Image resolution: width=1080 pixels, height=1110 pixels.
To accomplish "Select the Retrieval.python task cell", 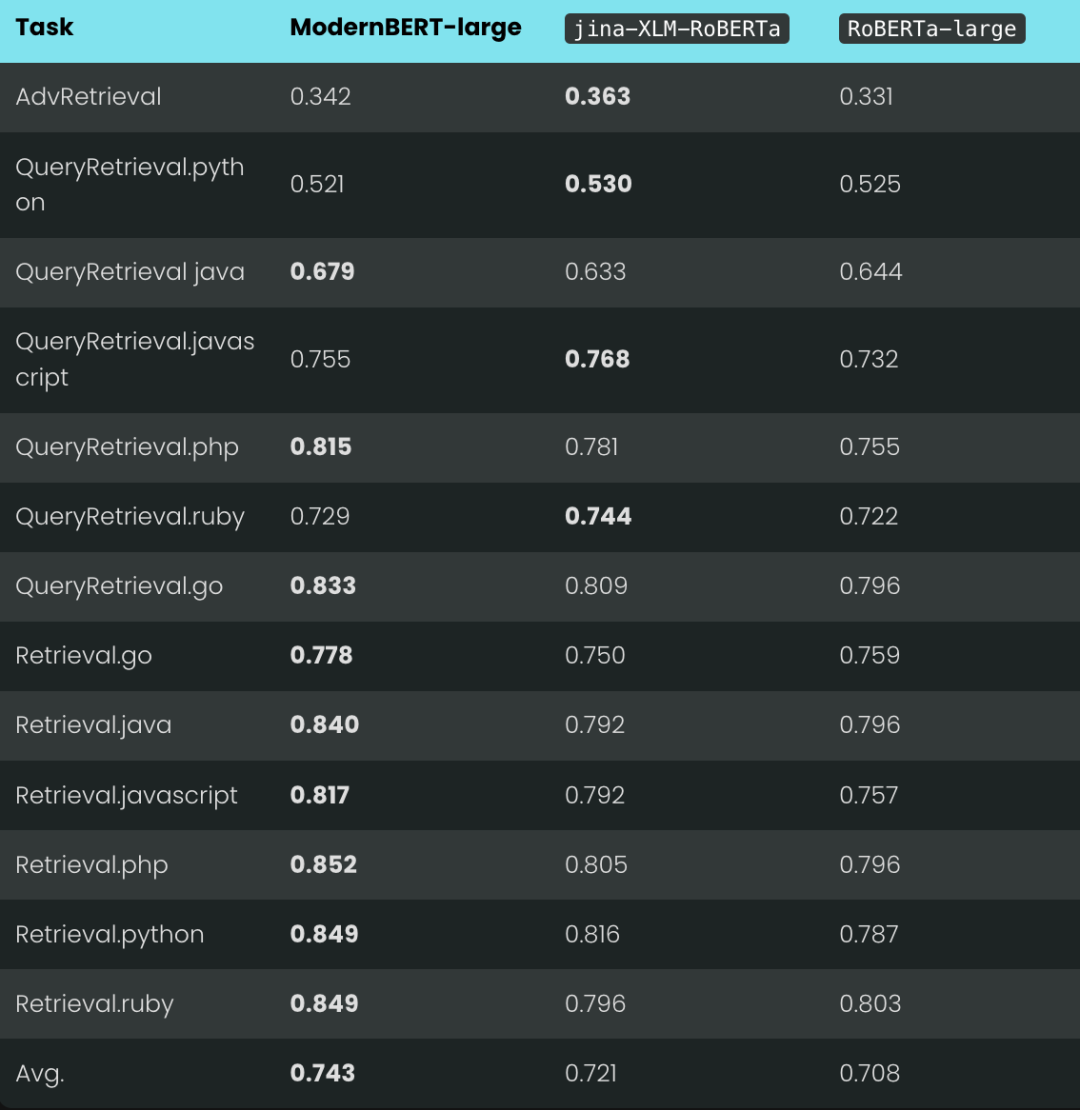I will pyautogui.click(x=110, y=934).
